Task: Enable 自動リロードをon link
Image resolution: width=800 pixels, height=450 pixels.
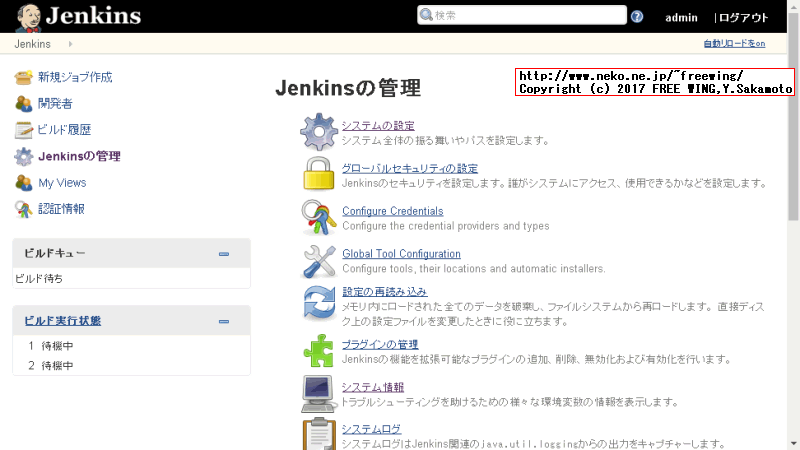Action: click(x=734, y=43)
